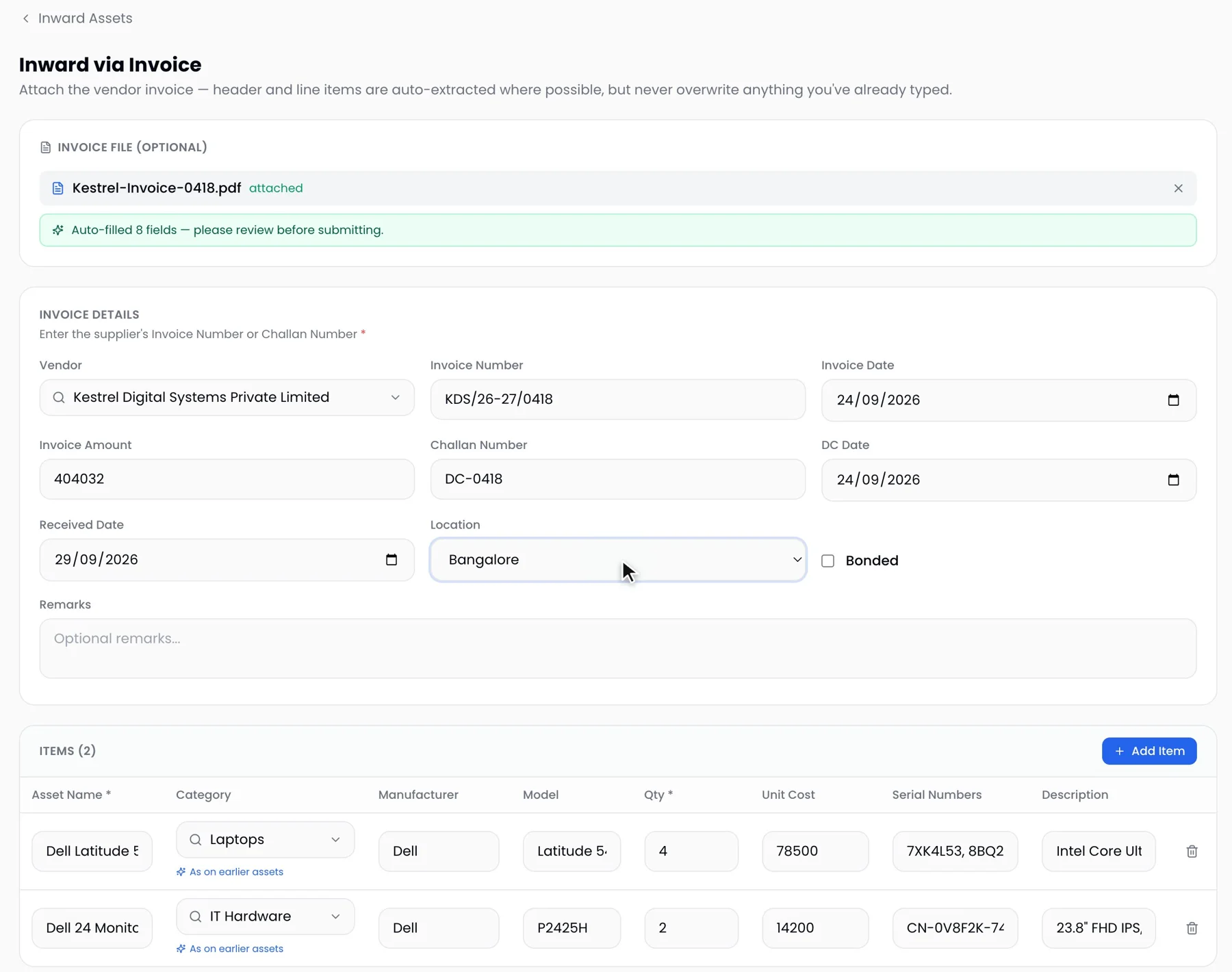This screenshot has height=972, width=1232.
Task: Remove the attached Kestrel-Invoice-0418.pdf file
Action: point(1178,188)
